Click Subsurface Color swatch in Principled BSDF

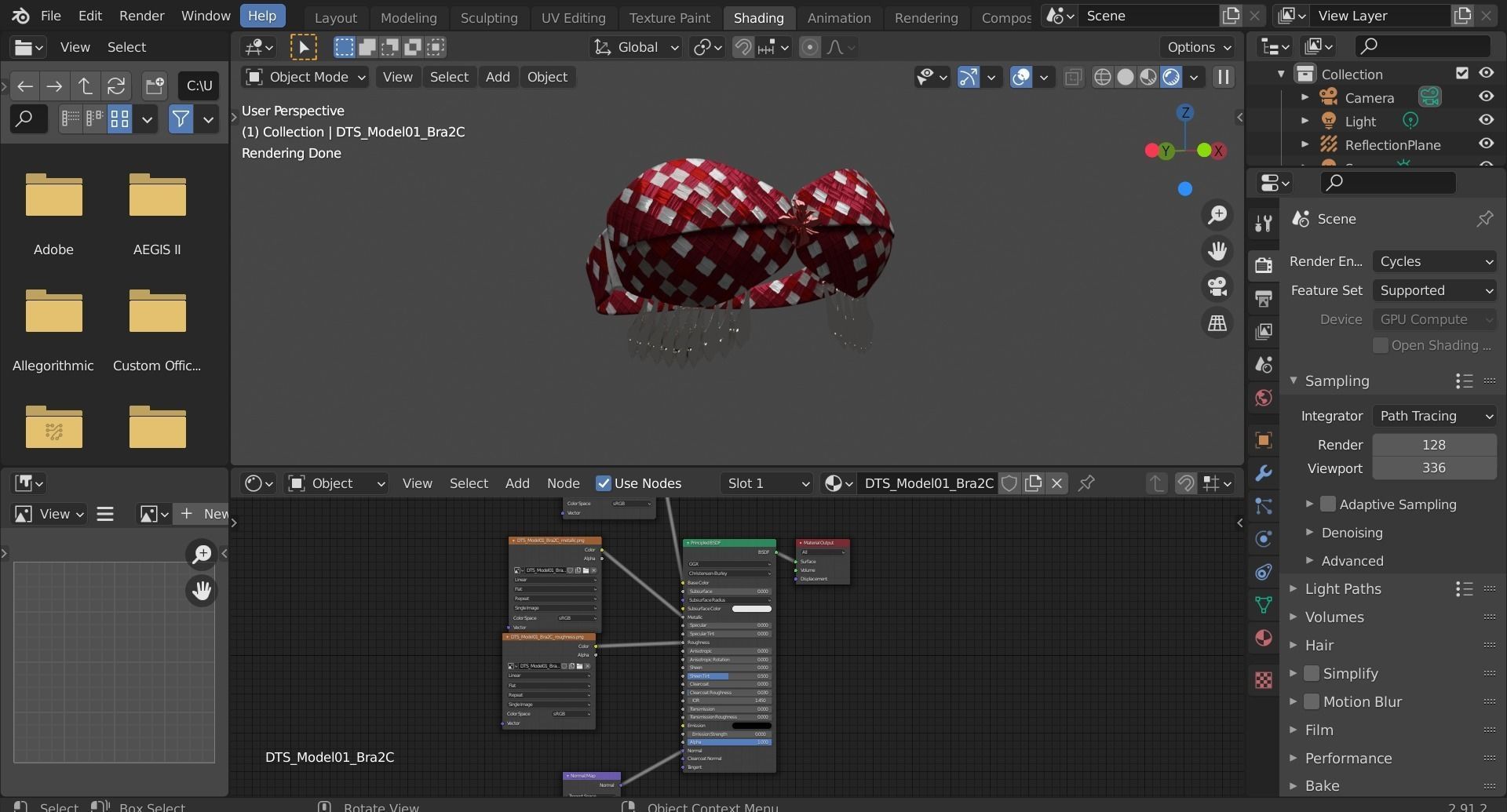coord(751,609)
